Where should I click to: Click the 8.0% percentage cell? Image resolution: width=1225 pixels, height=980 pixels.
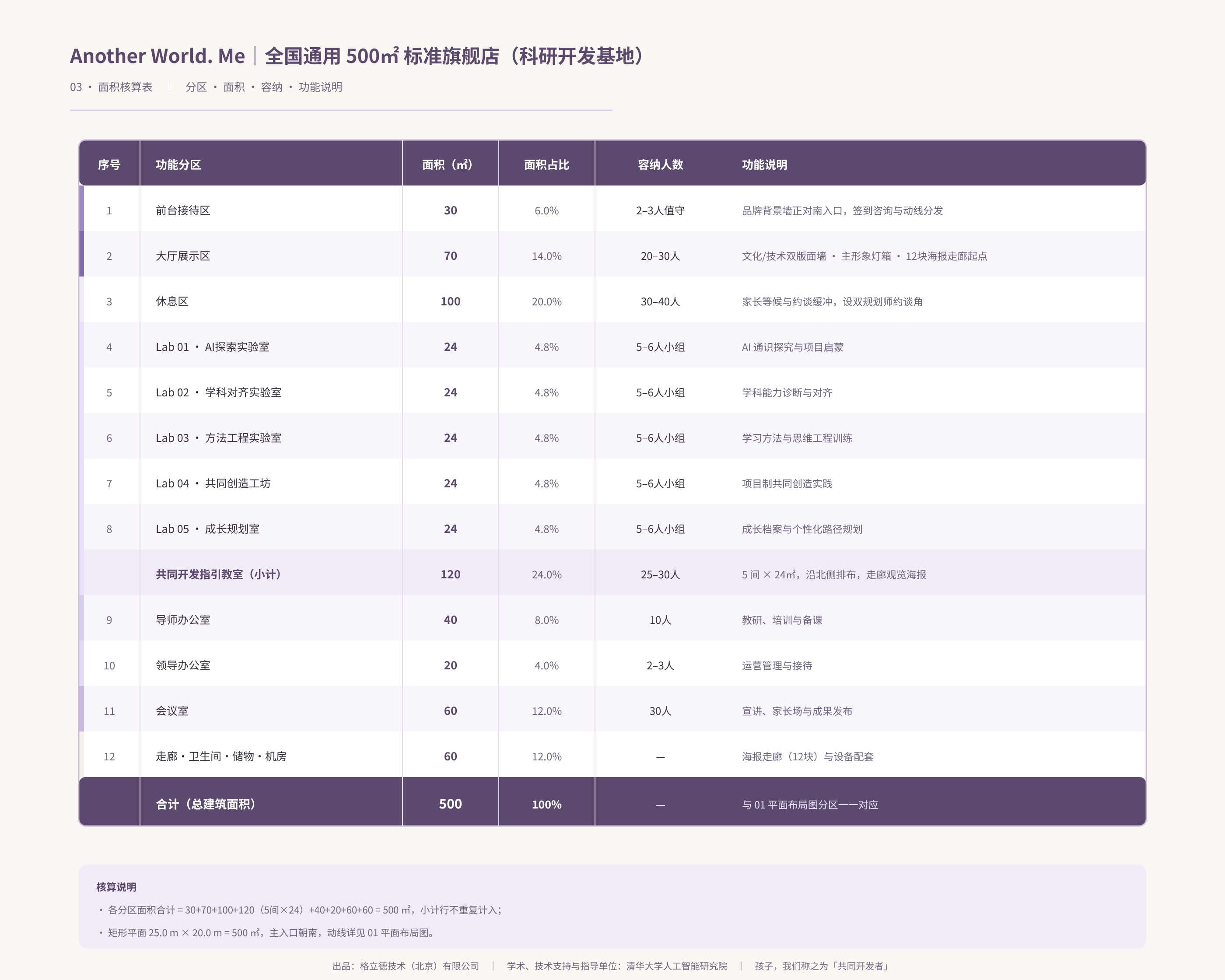546,619
